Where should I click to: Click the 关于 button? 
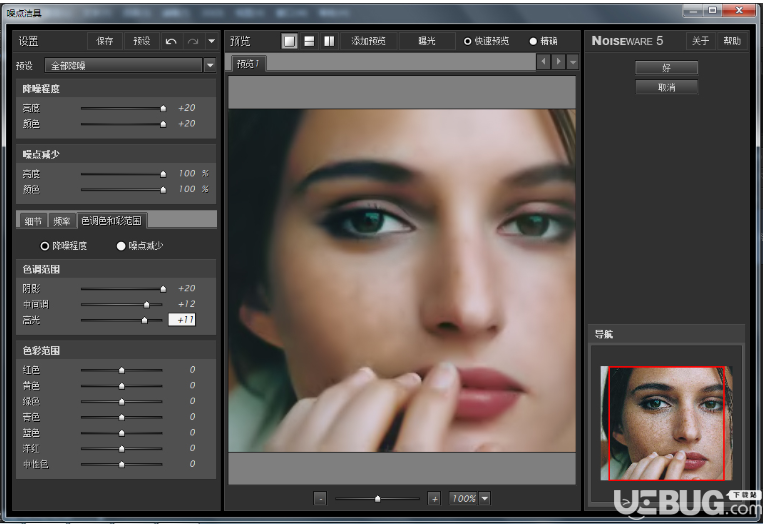700,41
